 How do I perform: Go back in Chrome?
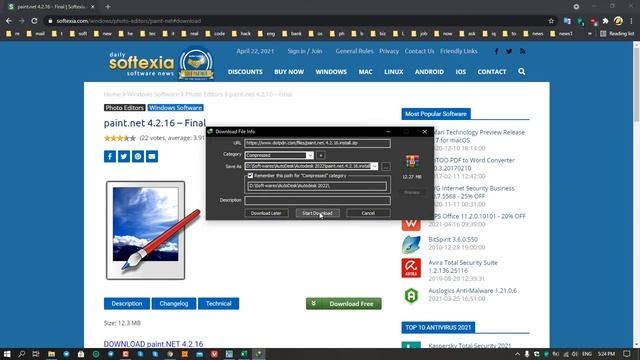pyautogui.click(x=9, y=21)
